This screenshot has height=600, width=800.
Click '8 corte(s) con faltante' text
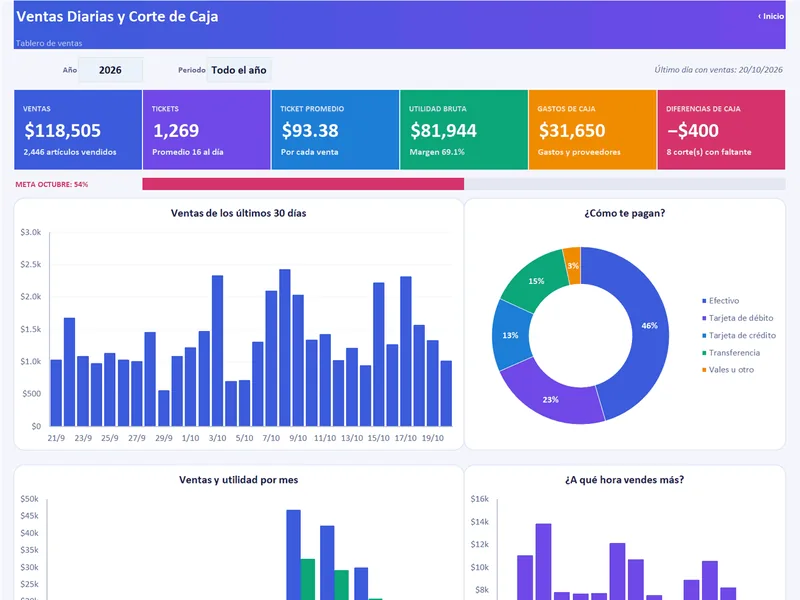pyautogui.click(x=709, y=152)
